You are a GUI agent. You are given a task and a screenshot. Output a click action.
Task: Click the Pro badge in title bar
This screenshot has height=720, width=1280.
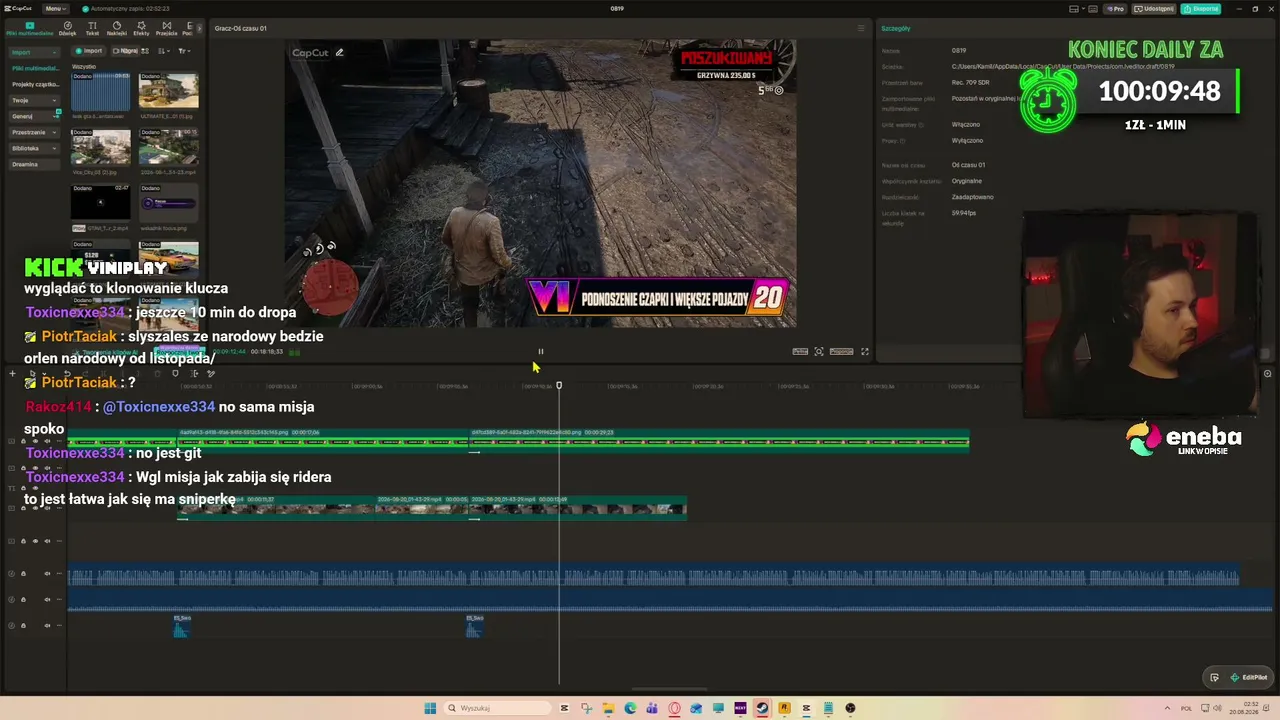click(x=1115, y=9)
